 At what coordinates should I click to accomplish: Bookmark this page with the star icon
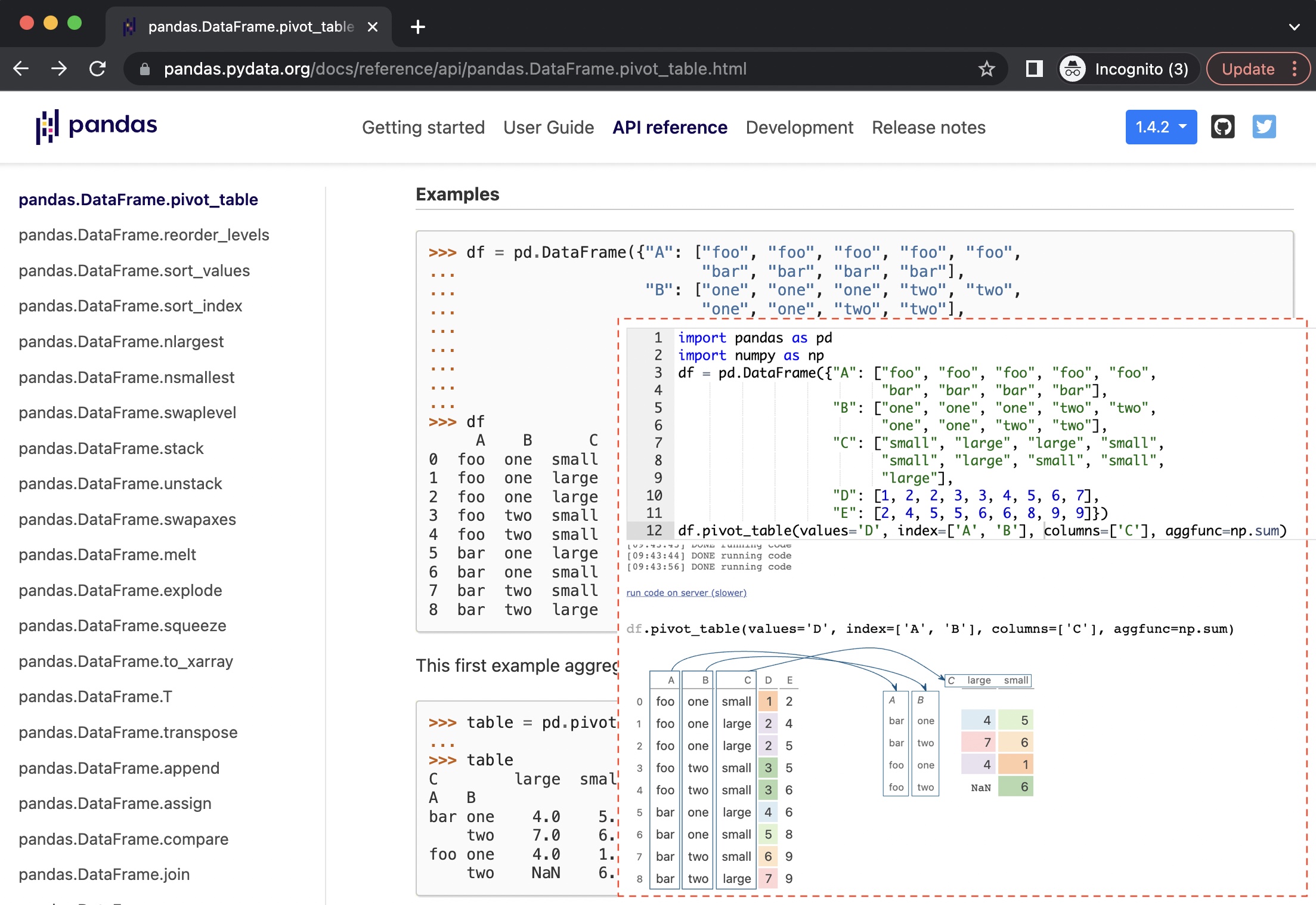986,69
